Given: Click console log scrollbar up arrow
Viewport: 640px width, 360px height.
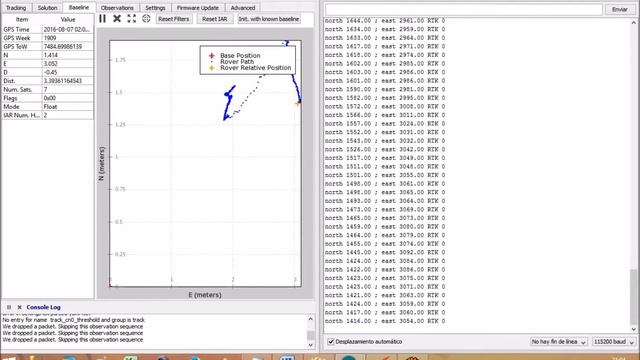Looking at the screenshot, I should [311, 319].
